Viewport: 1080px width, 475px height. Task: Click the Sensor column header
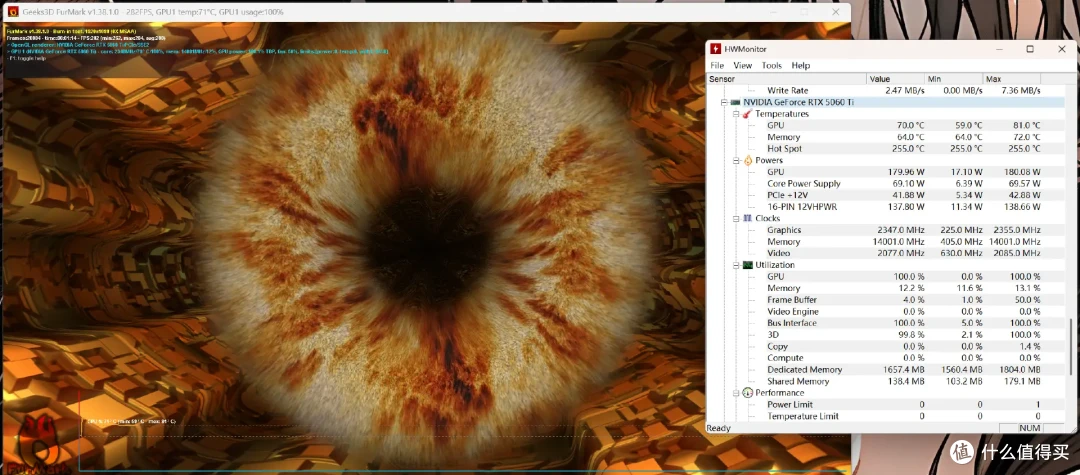point(787,79)
